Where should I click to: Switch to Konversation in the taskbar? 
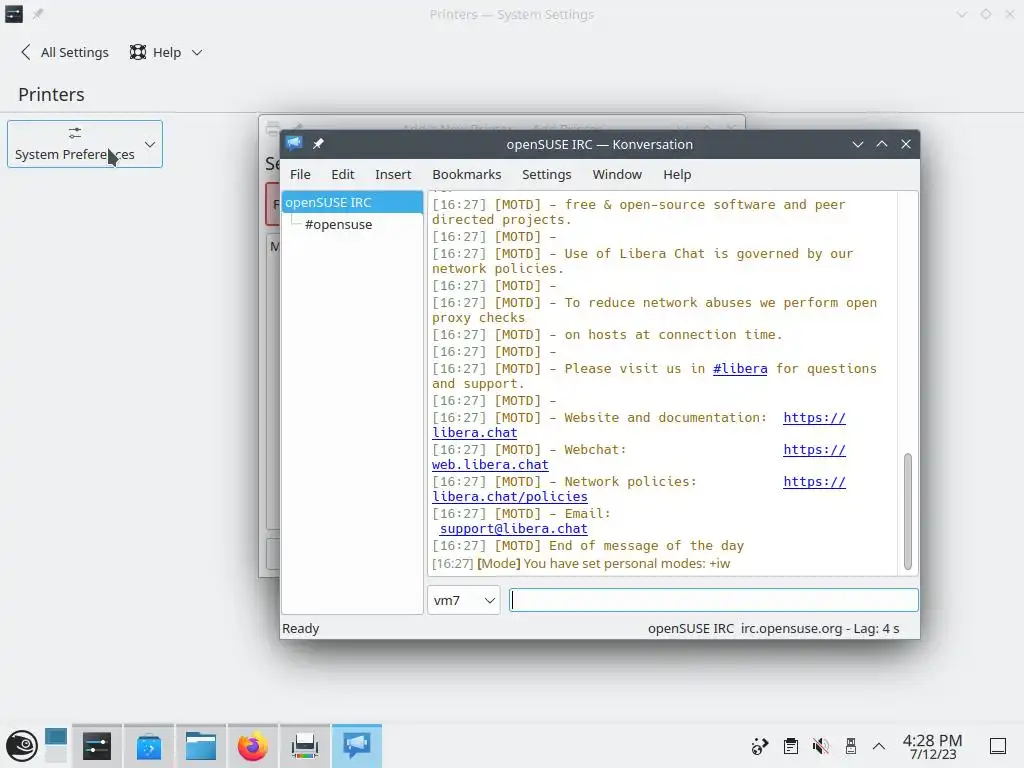(357, 746)
